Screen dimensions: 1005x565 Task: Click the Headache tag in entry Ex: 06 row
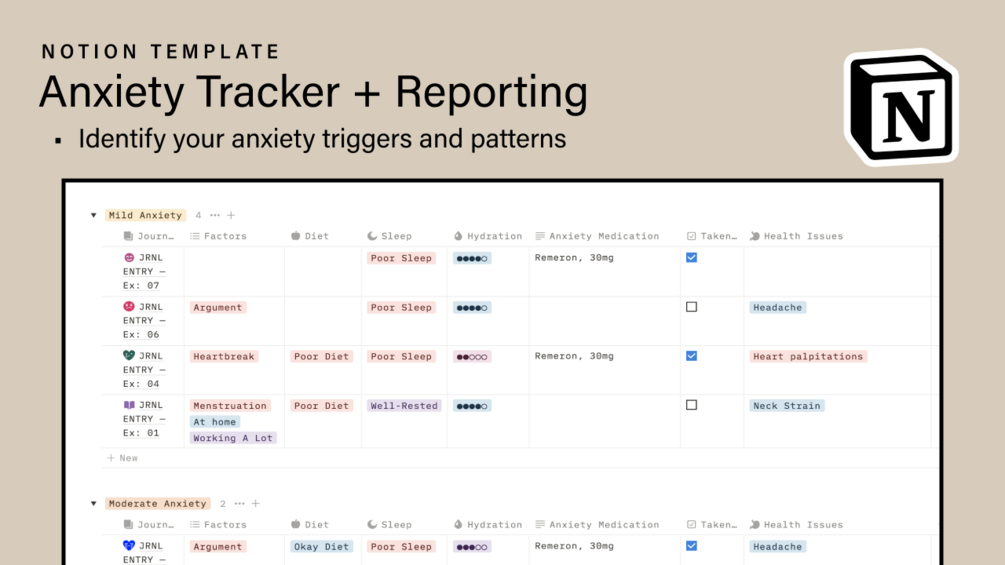tap(777, 307)
